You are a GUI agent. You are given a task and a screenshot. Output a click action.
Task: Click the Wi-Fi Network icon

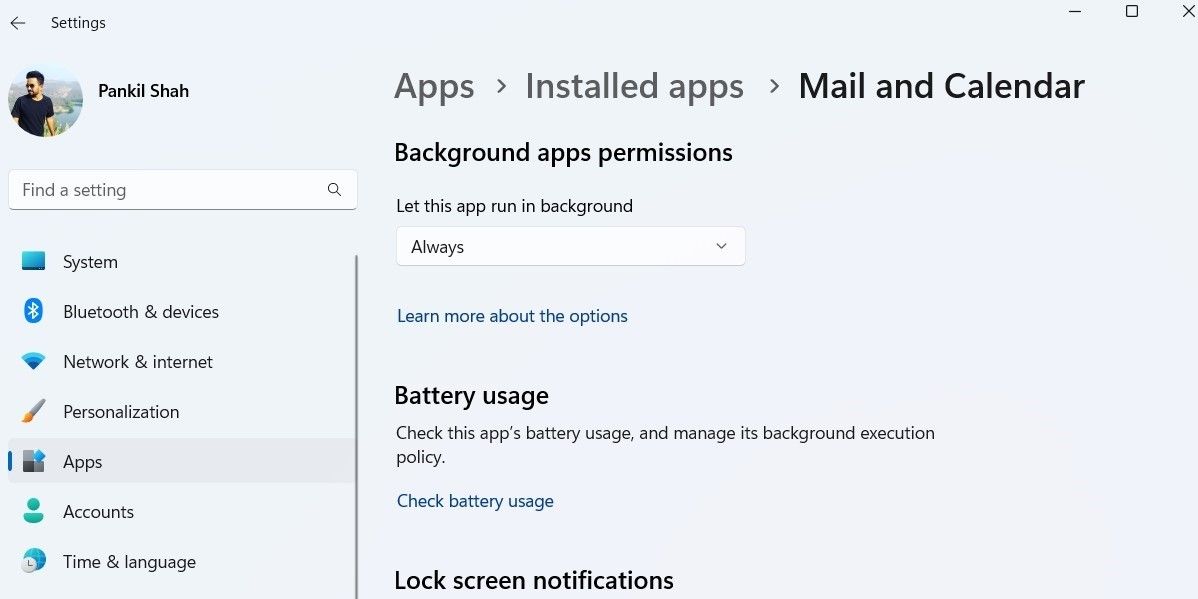34,361
